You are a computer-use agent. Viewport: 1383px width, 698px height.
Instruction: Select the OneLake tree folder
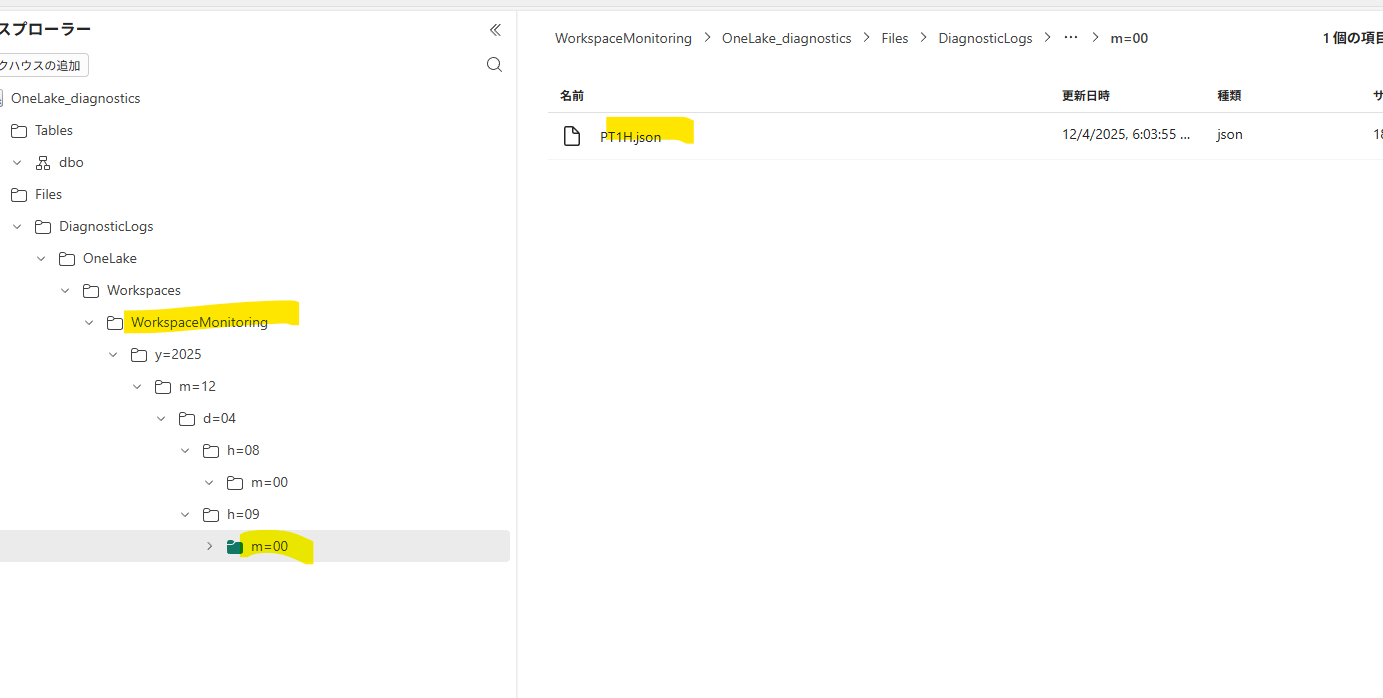point(110,258)
